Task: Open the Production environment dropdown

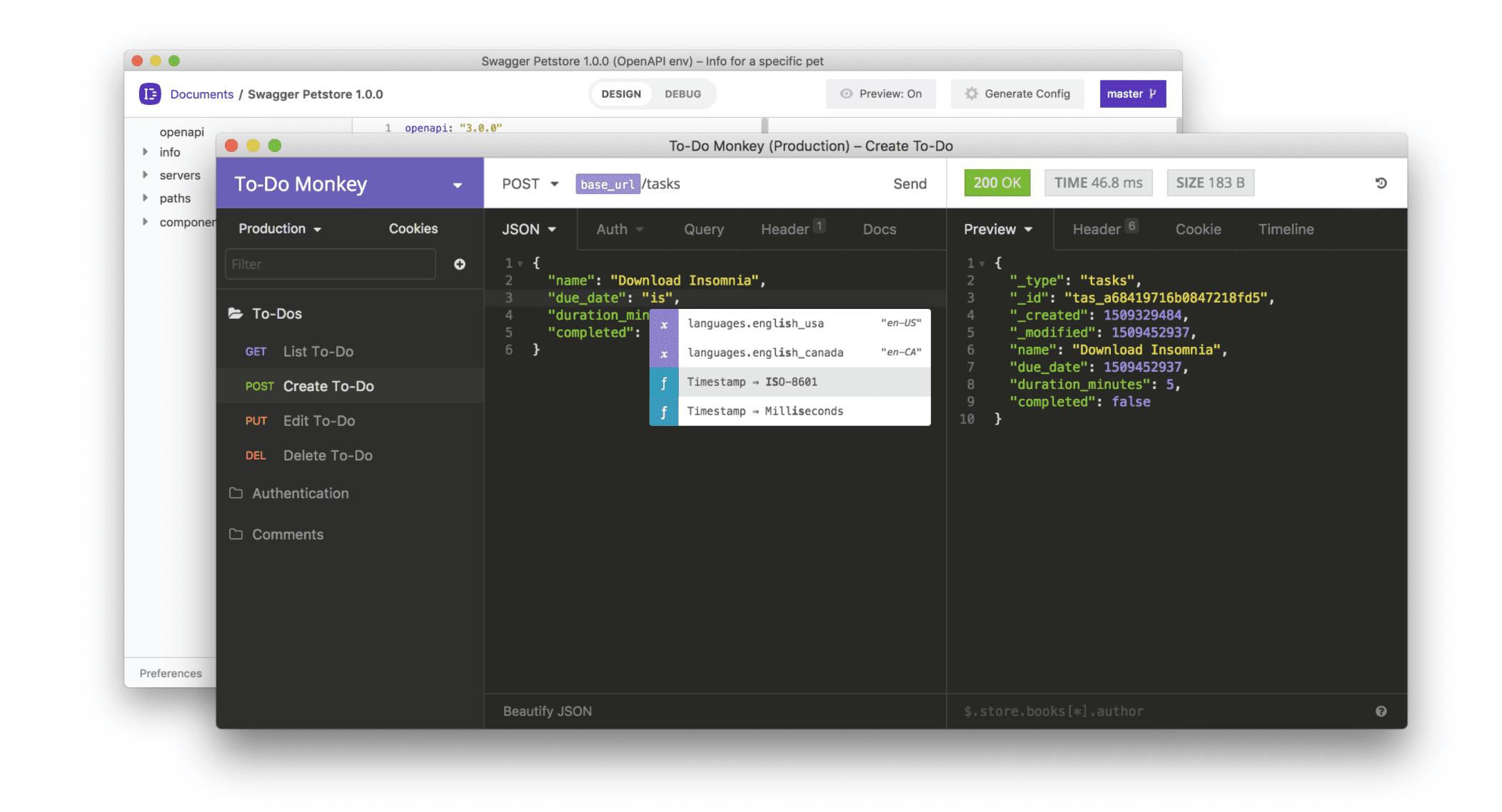Action: tap(280, 228)
